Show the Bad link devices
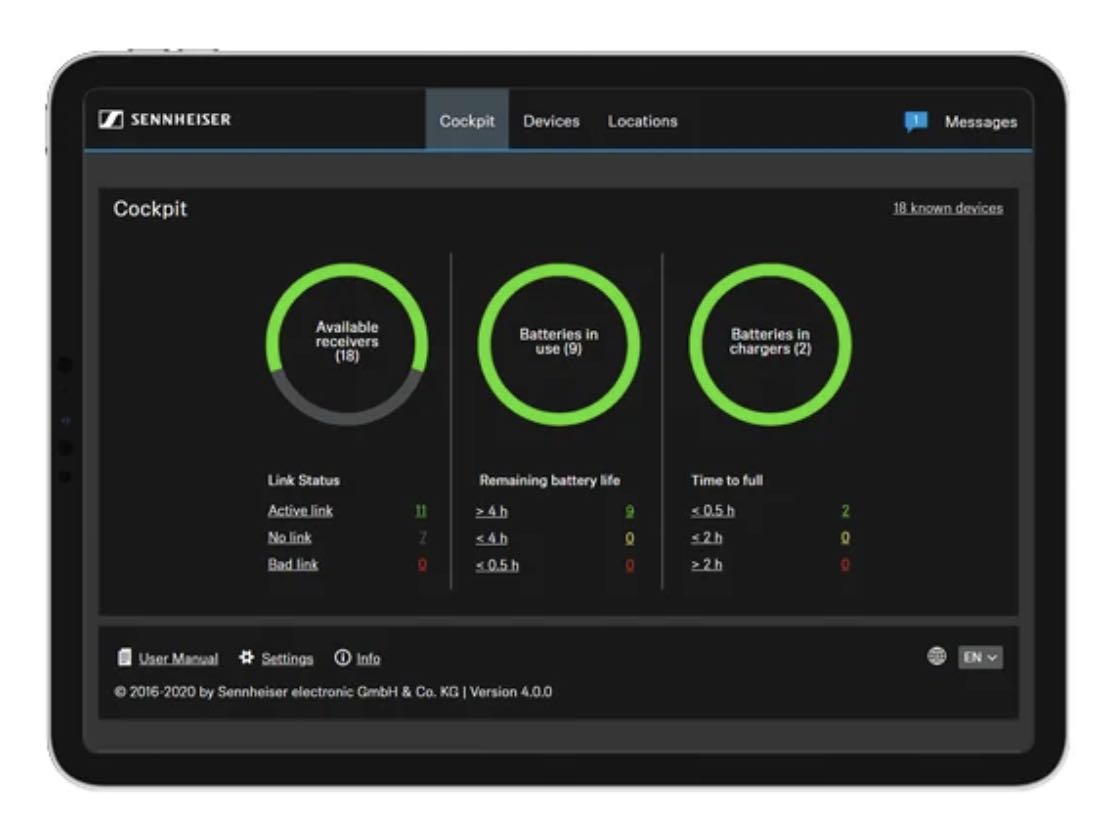This screenshot has width=1108, height=816. pyautogui.click(x=293, y=564)
